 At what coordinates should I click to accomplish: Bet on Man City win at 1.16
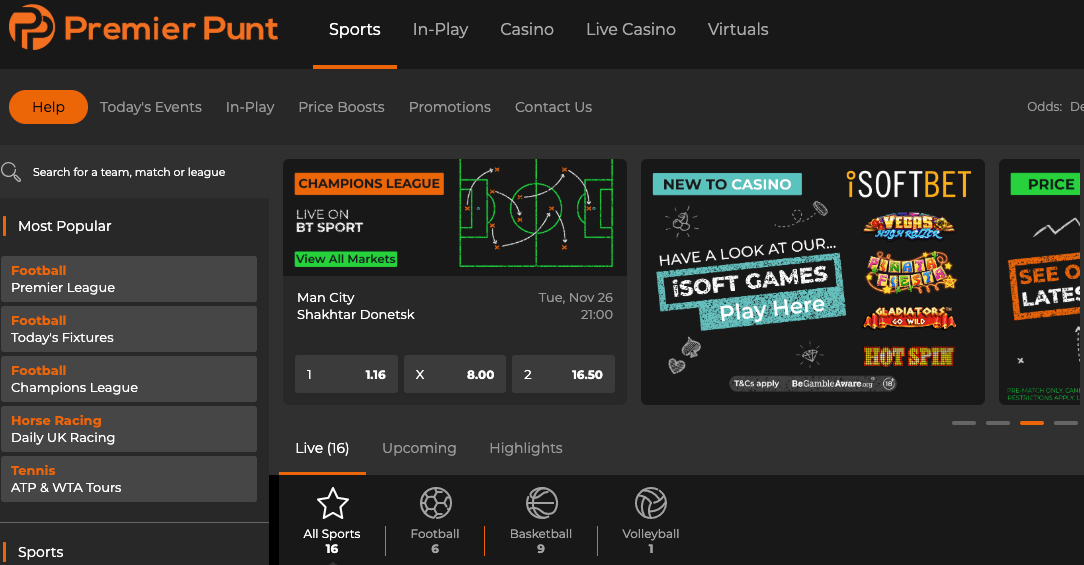click(x=346, y=374)
